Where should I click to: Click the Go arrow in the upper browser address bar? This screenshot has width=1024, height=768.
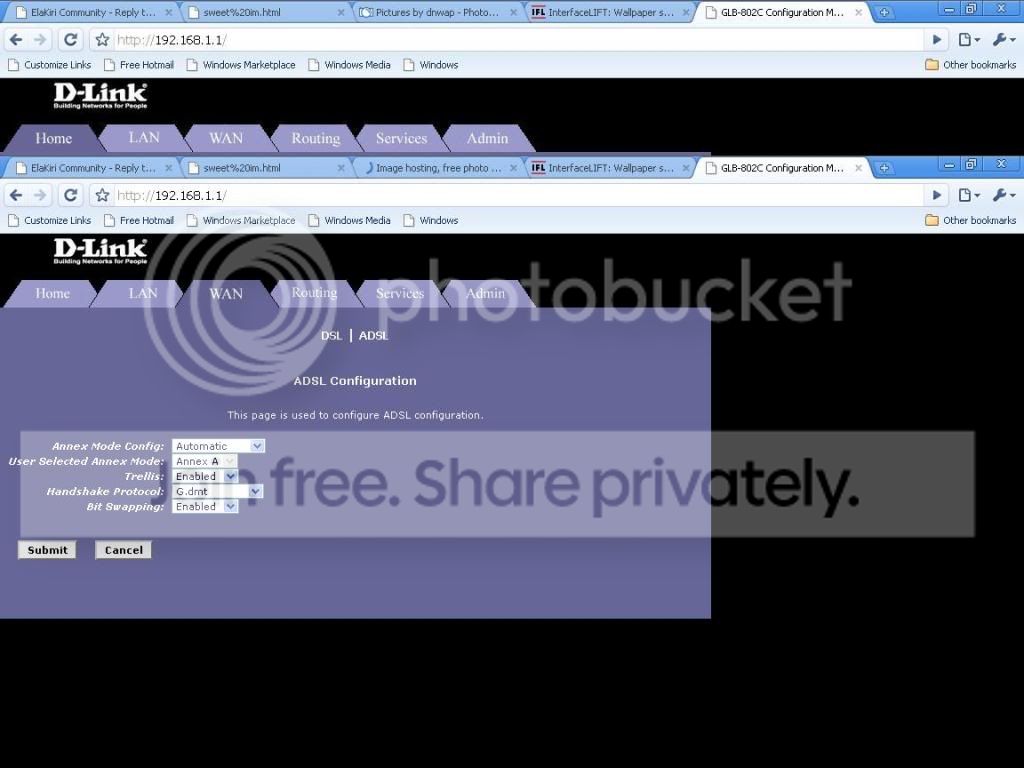[936, 40]
